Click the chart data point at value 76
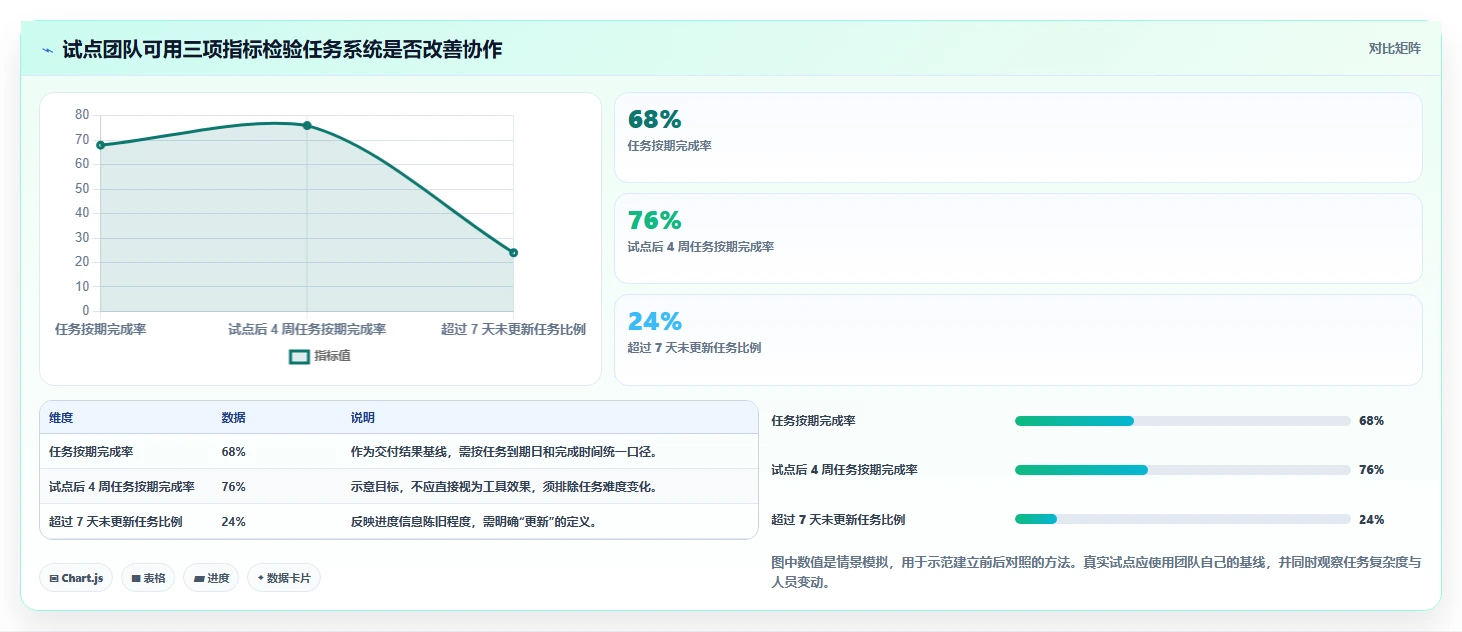Image resolution: width=1462 pixels, height=632 pixels. click(307, 126)
